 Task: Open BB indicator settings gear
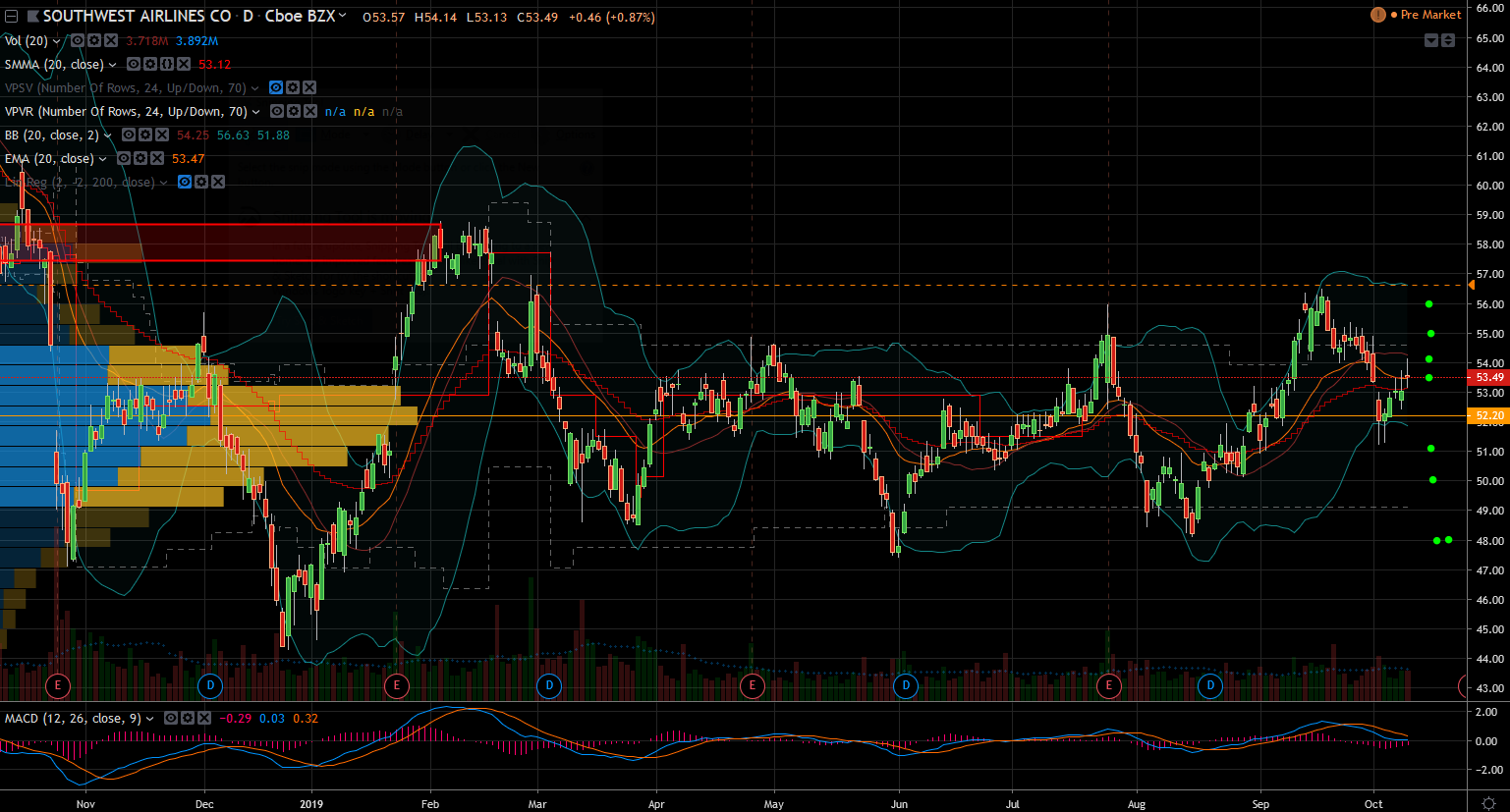[145, 135]
